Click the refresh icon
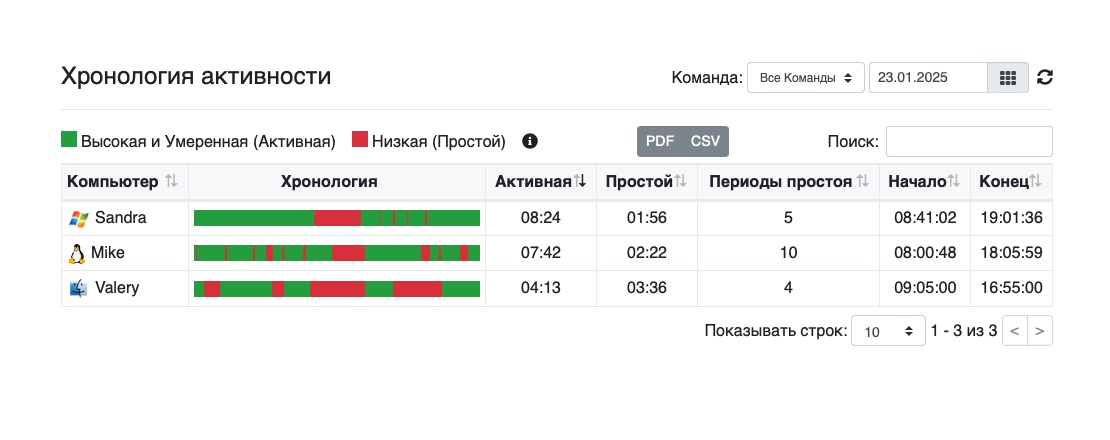Screen dimensions: 1110x440 [1045, 78]
